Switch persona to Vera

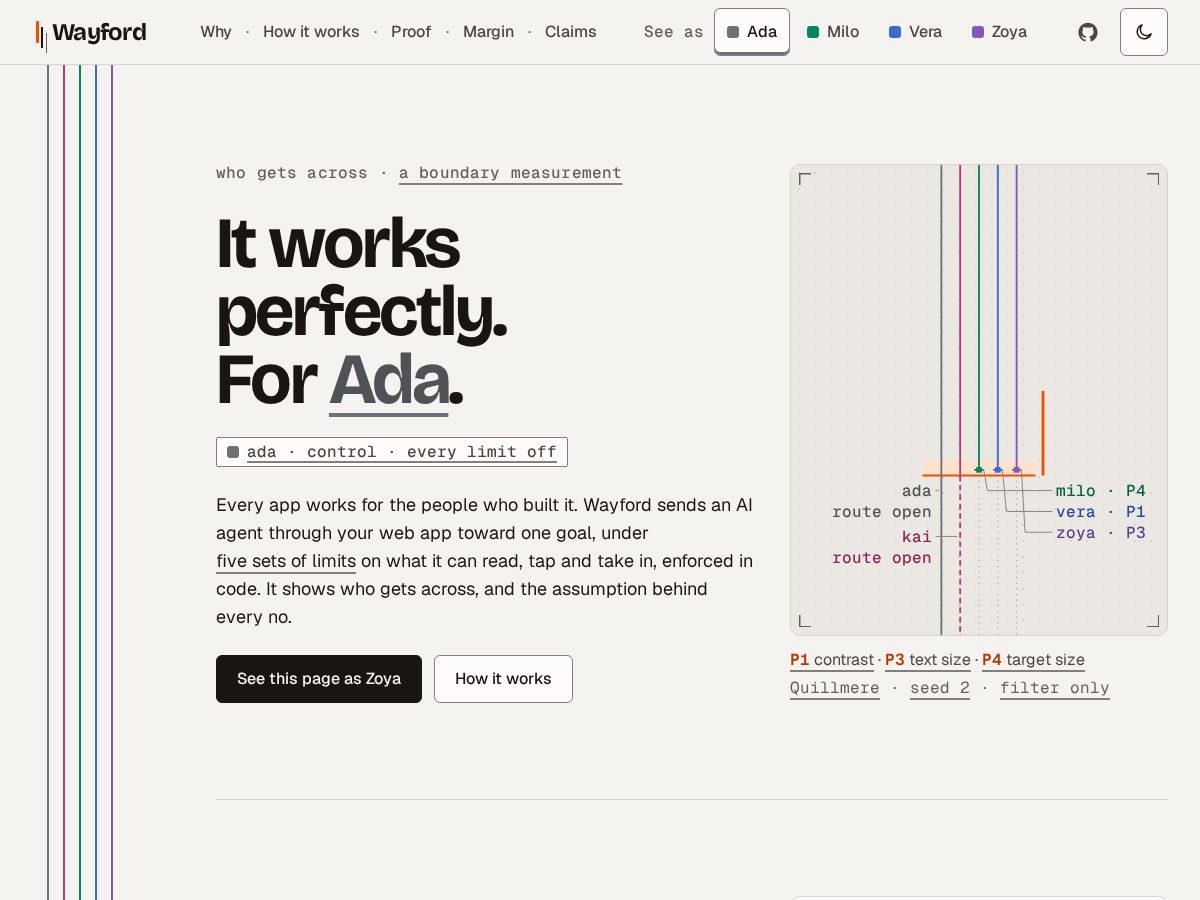915,32
